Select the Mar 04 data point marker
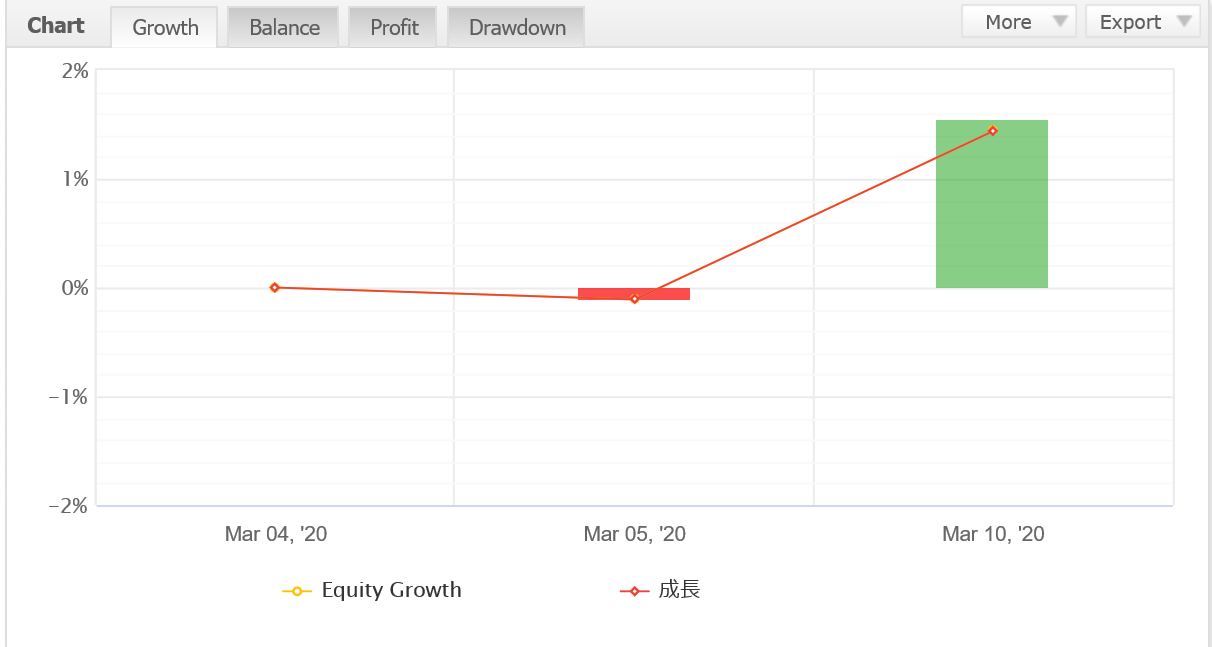The width and height of the screenshot is (1212, 647). coord(274,287)
